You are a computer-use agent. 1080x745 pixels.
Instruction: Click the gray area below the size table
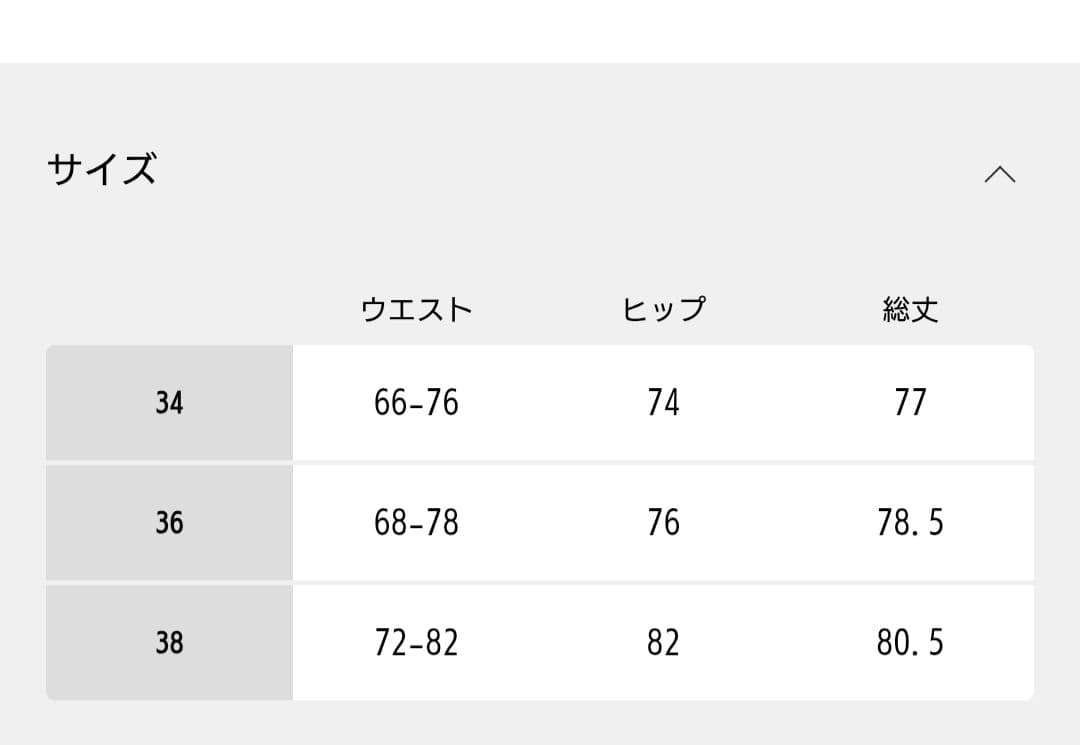click(540, 724)
